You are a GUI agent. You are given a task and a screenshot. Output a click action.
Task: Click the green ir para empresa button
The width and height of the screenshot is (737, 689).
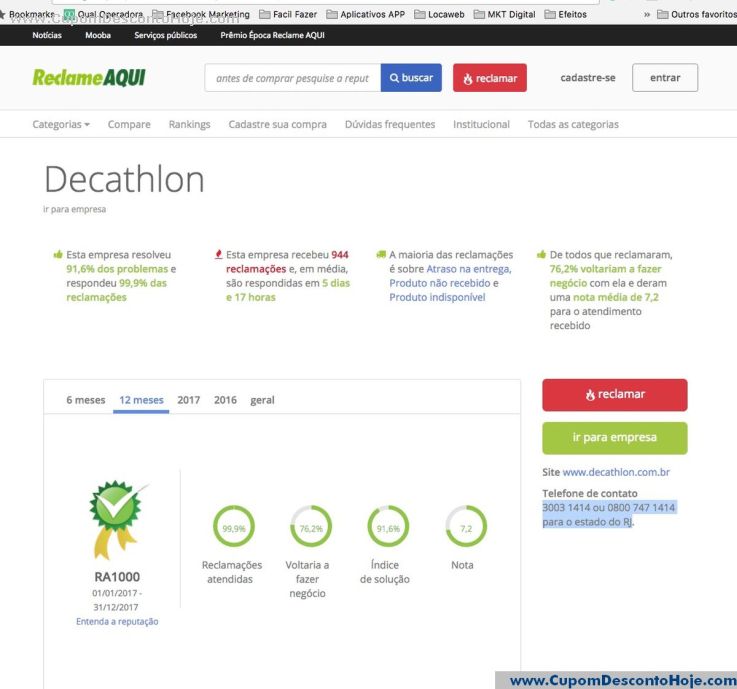[615, 438]
